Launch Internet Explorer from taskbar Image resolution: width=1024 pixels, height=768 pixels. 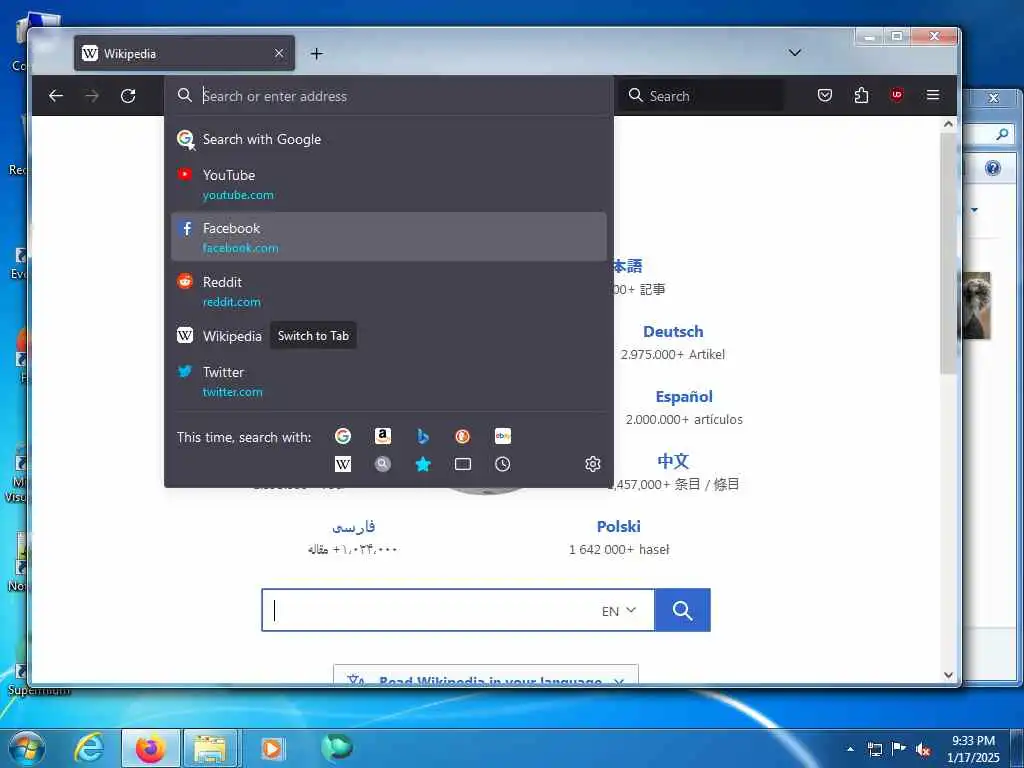[89, 748]
